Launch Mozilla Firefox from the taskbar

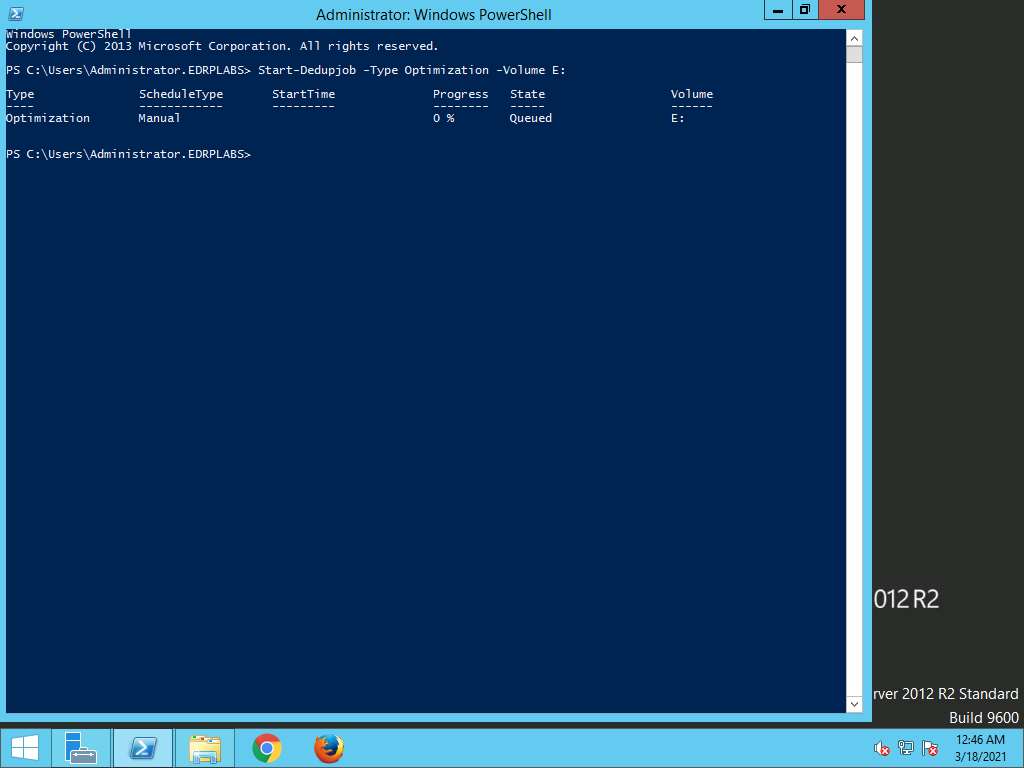(x=328, y=748)
